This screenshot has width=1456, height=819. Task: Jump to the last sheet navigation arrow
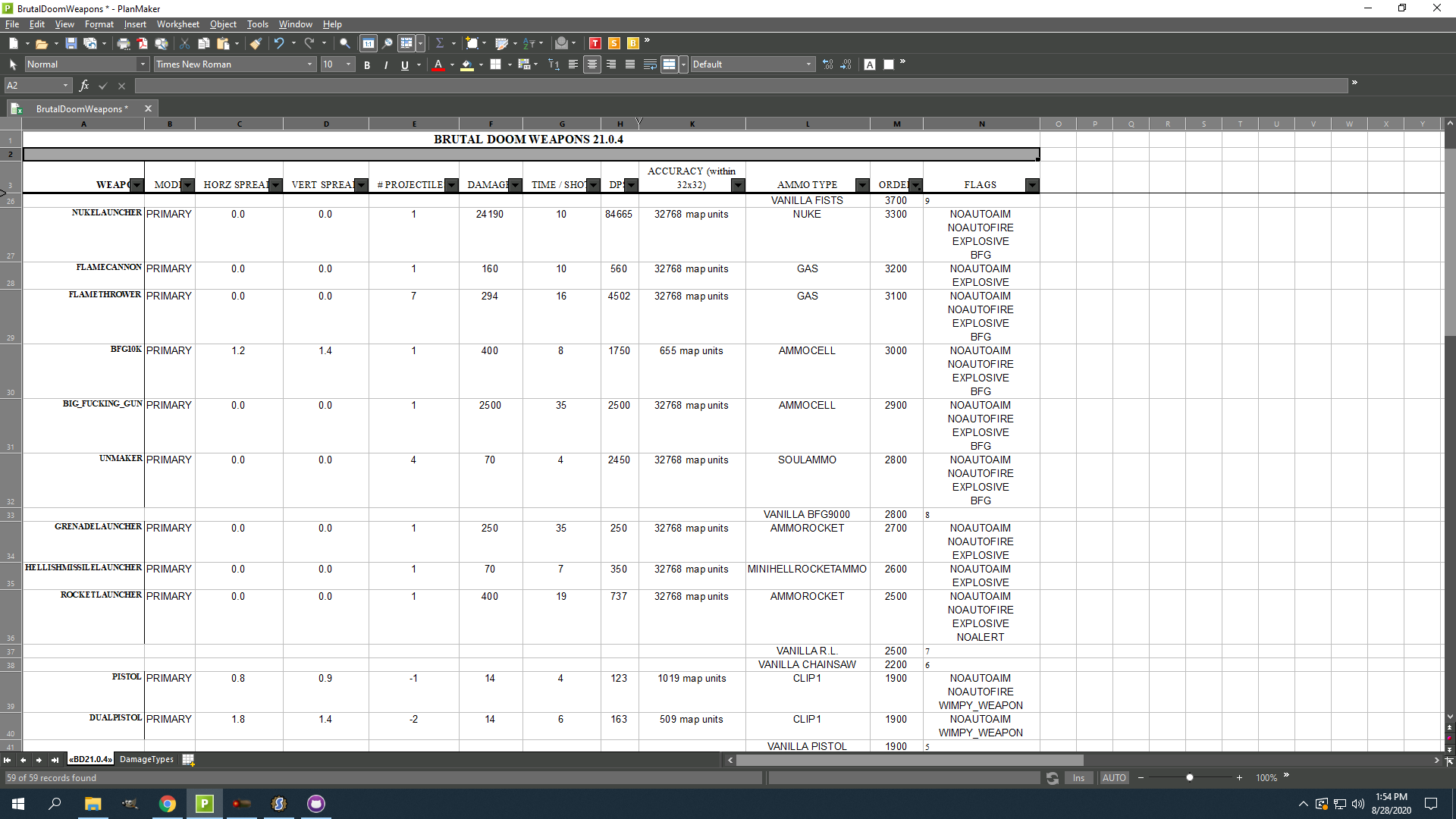click(x=55, y=760)
